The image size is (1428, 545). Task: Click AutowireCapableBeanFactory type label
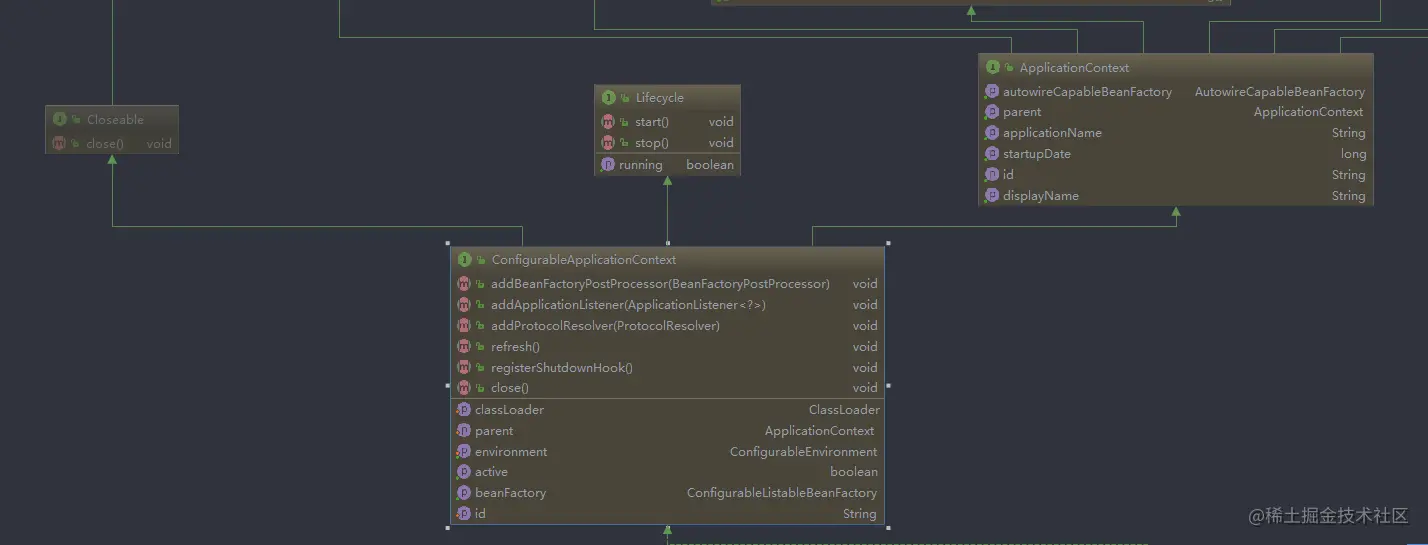pos(1280,92)
